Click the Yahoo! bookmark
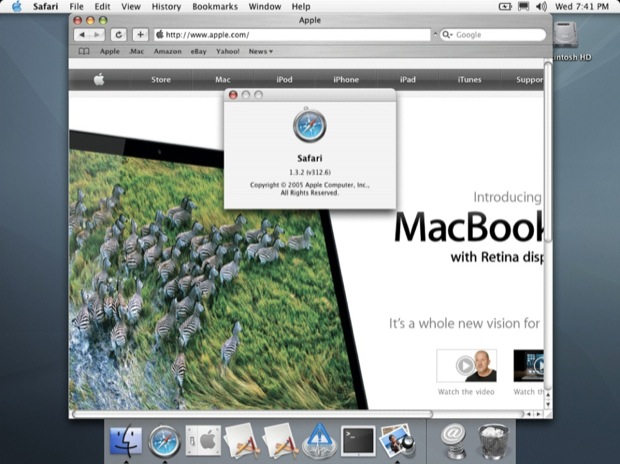This screenshot has width=620, height=464. pos(228,51)
